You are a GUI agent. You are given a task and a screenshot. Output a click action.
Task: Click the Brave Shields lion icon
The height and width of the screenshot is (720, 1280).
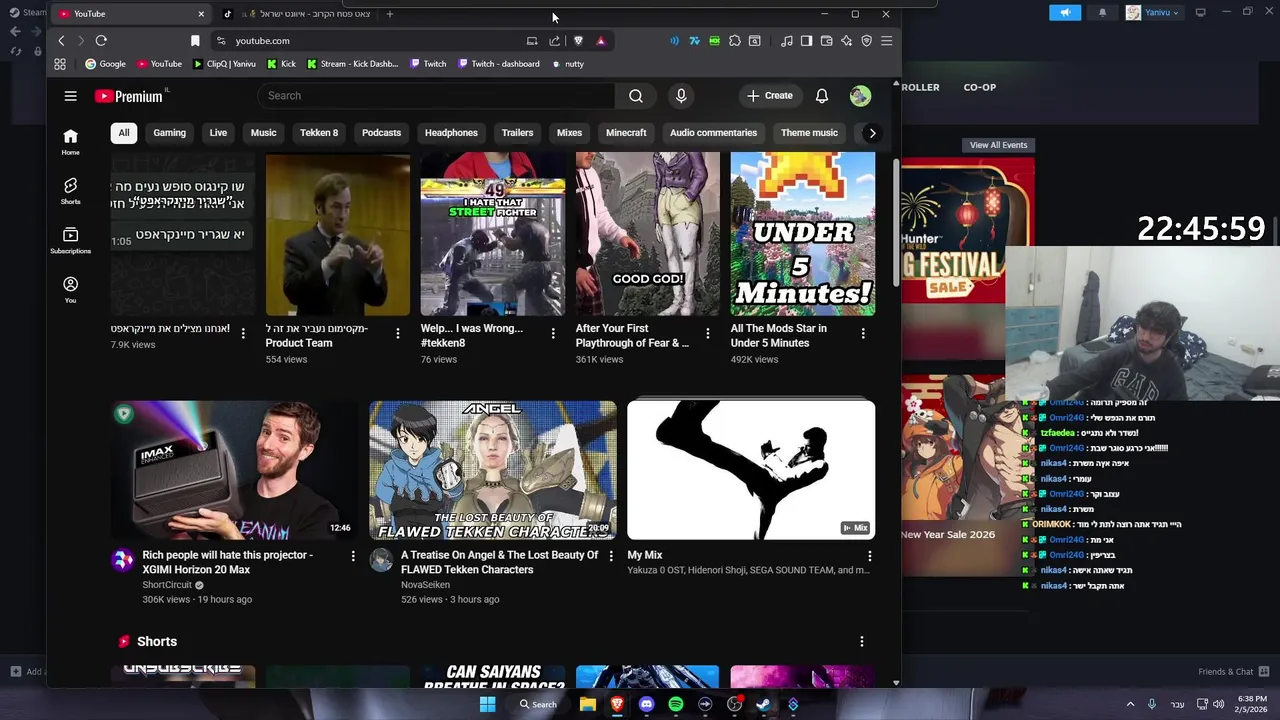pos(578,41)
